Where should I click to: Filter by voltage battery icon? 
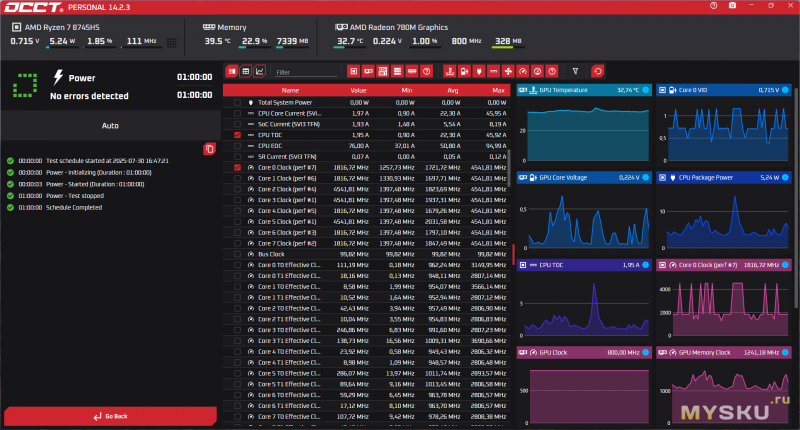[464, 71]
